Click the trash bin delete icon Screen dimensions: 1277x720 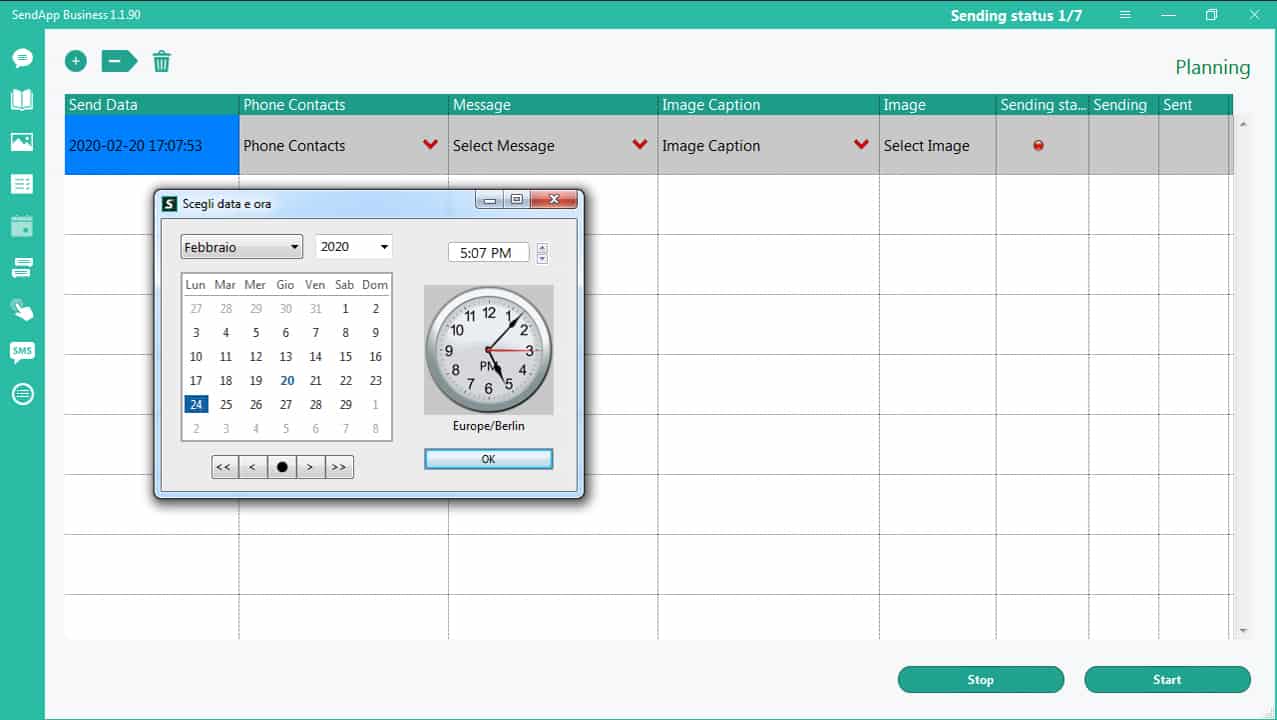point(161,61)
